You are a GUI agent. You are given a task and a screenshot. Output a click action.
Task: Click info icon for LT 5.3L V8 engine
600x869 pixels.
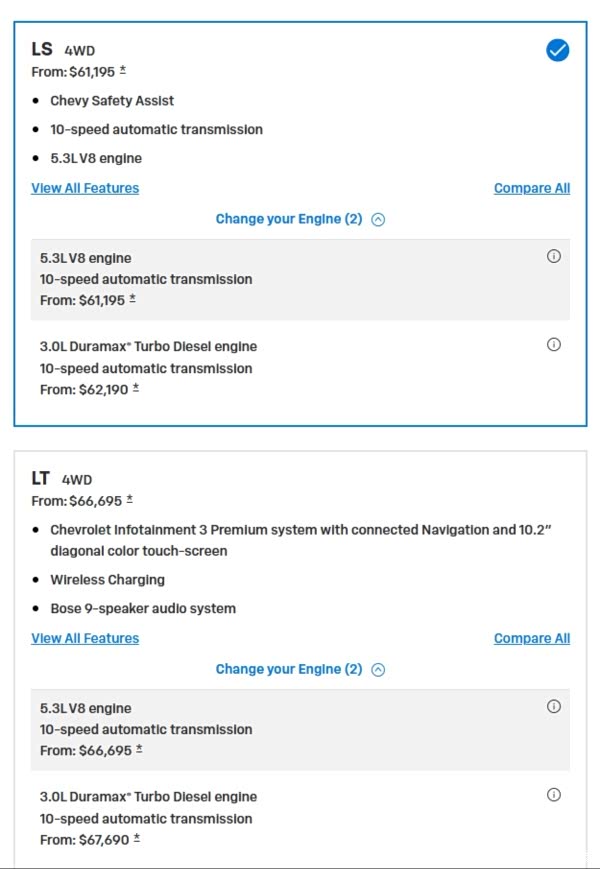click(x=554, y=706)
